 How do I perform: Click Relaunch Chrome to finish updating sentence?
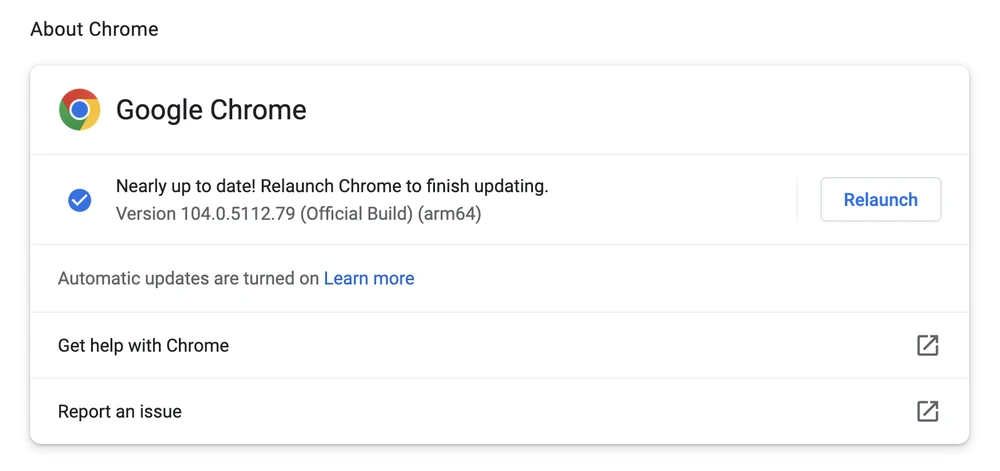404,186
